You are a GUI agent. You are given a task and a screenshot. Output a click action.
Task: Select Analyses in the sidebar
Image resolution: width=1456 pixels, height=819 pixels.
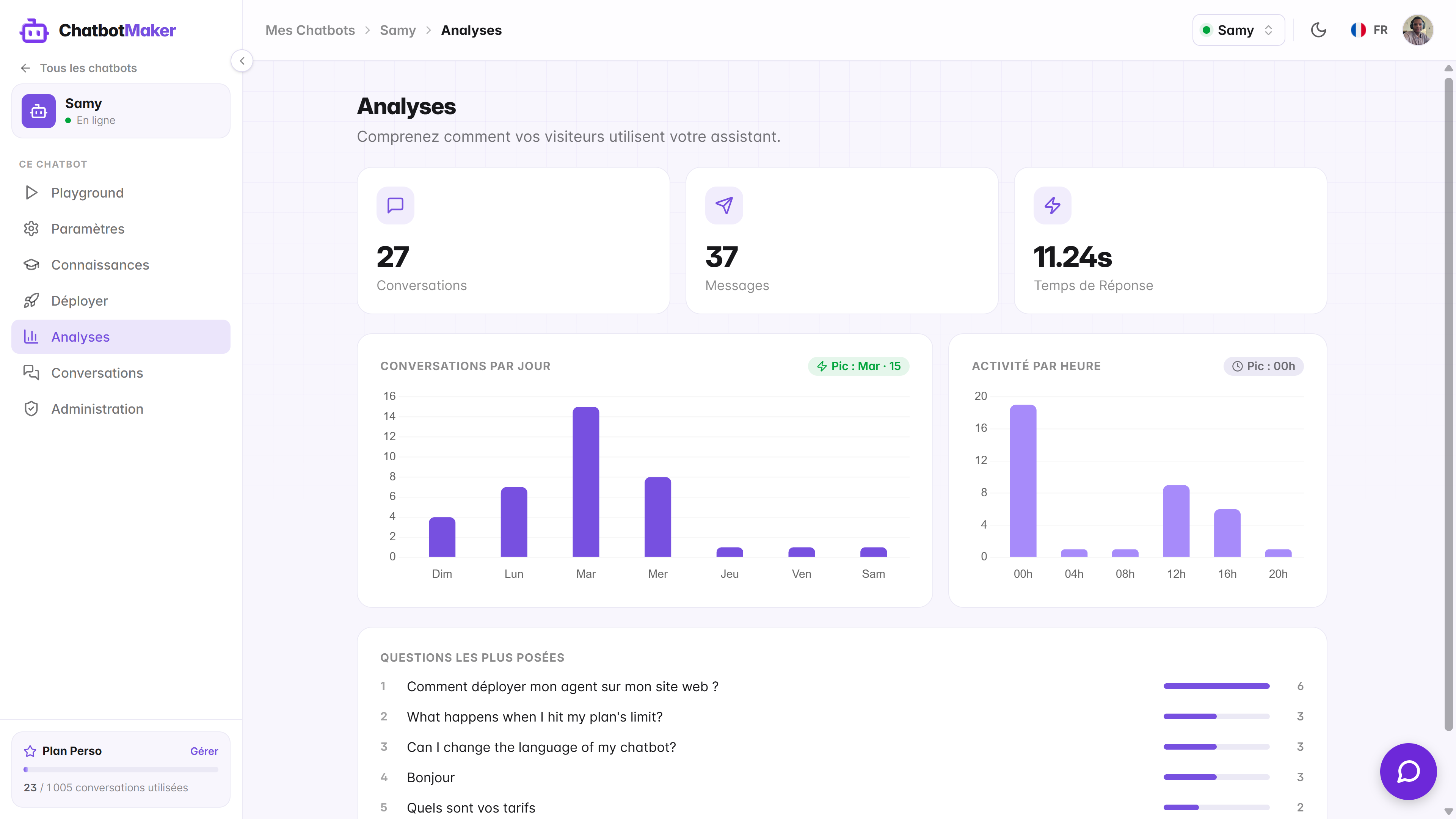coord(121,337)
